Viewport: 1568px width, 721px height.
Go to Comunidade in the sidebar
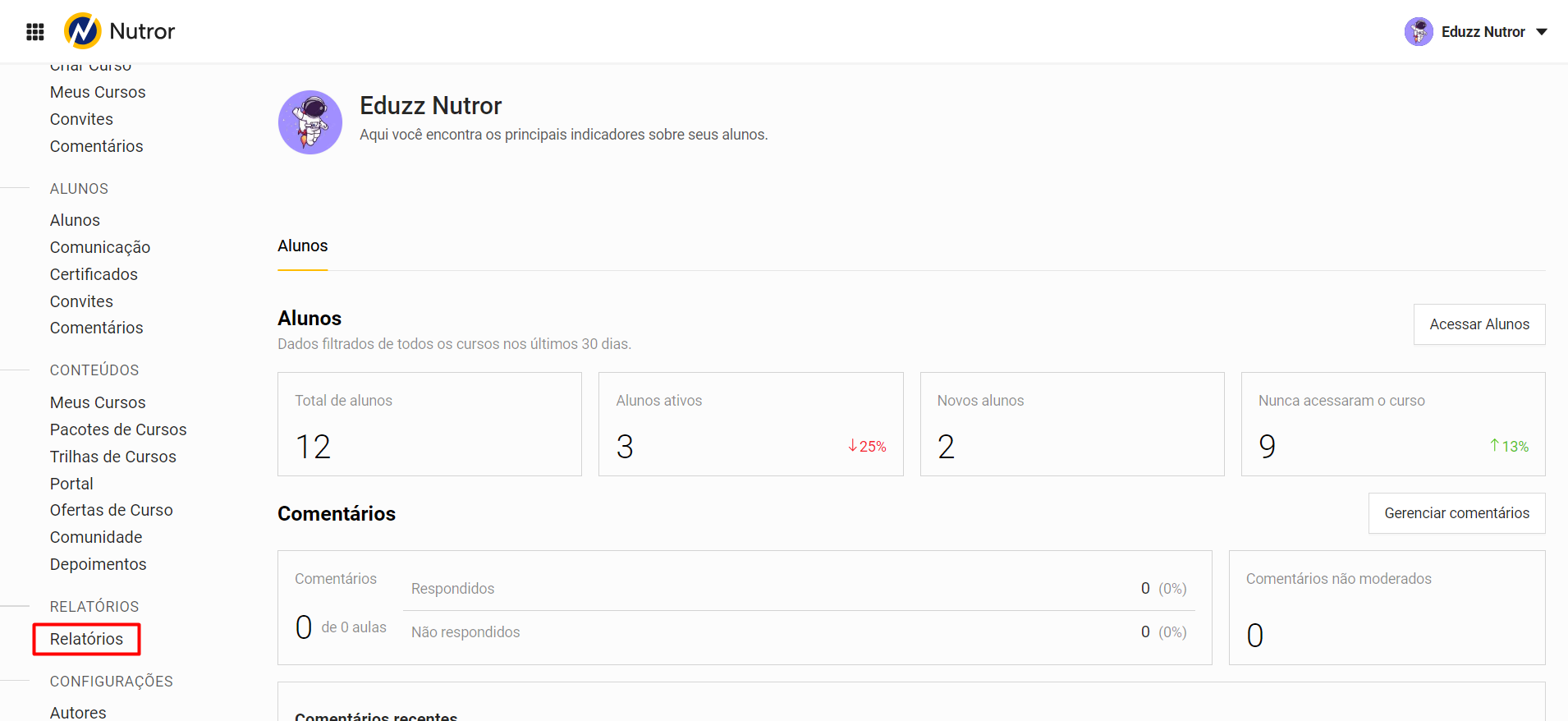pyautogui.click(x=96, y=537)
